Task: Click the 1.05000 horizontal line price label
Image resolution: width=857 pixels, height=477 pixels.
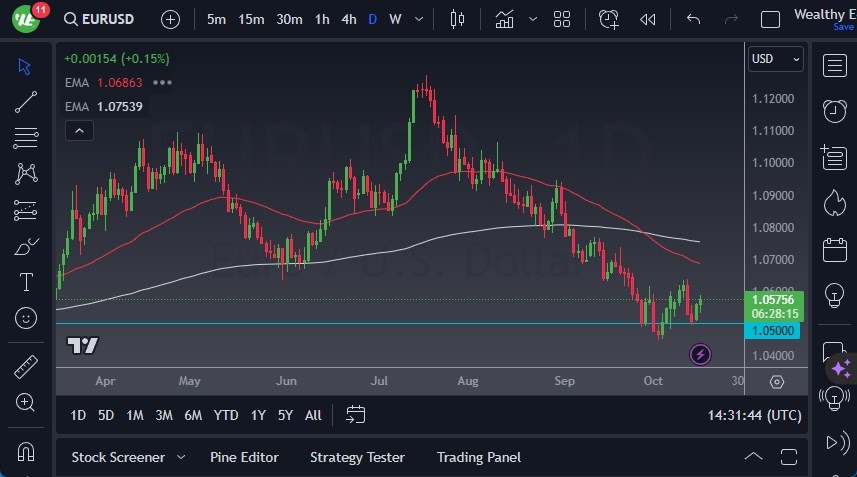Action: (x=773, y=331)
